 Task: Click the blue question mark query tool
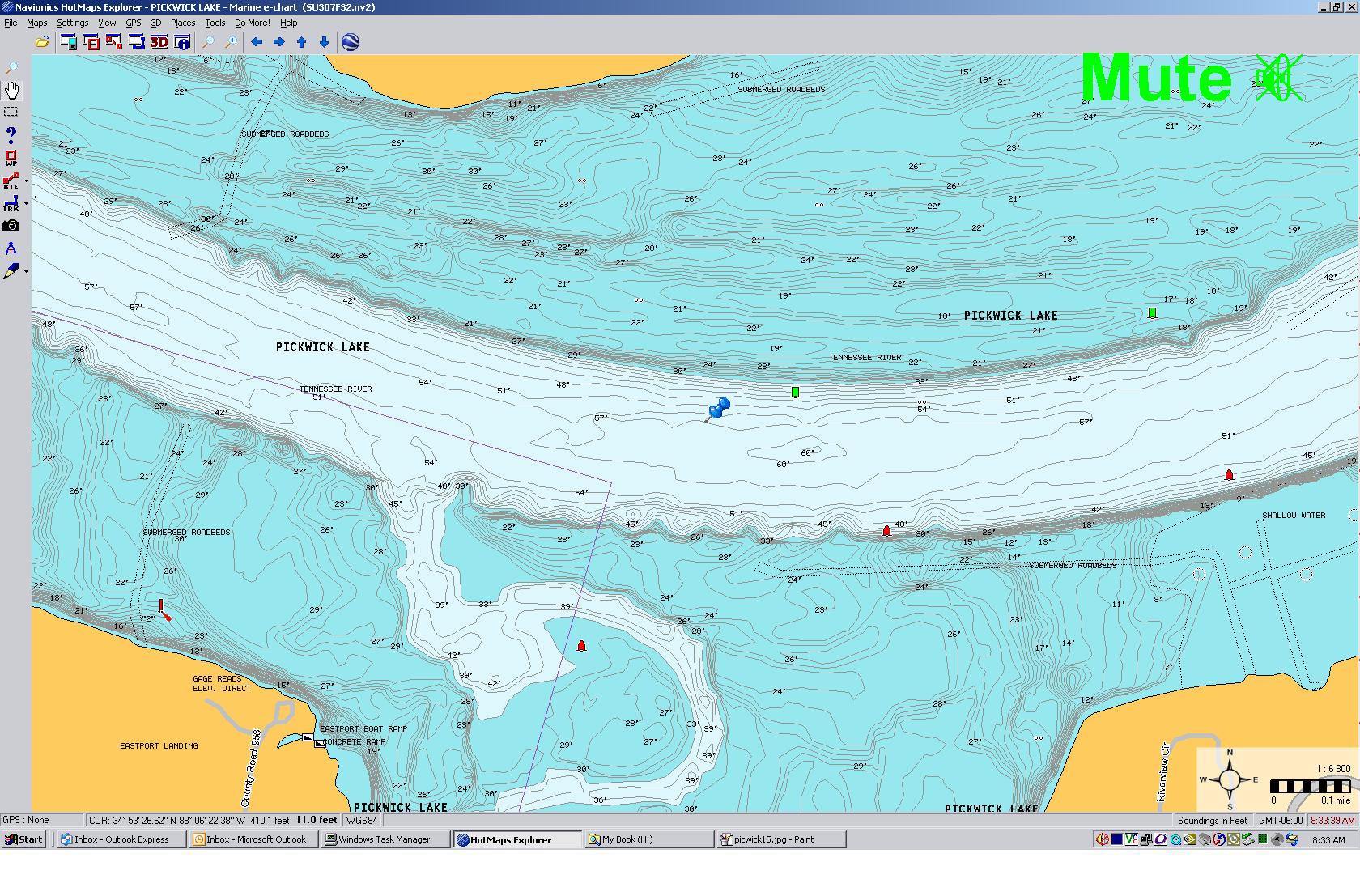coord(11,135)
